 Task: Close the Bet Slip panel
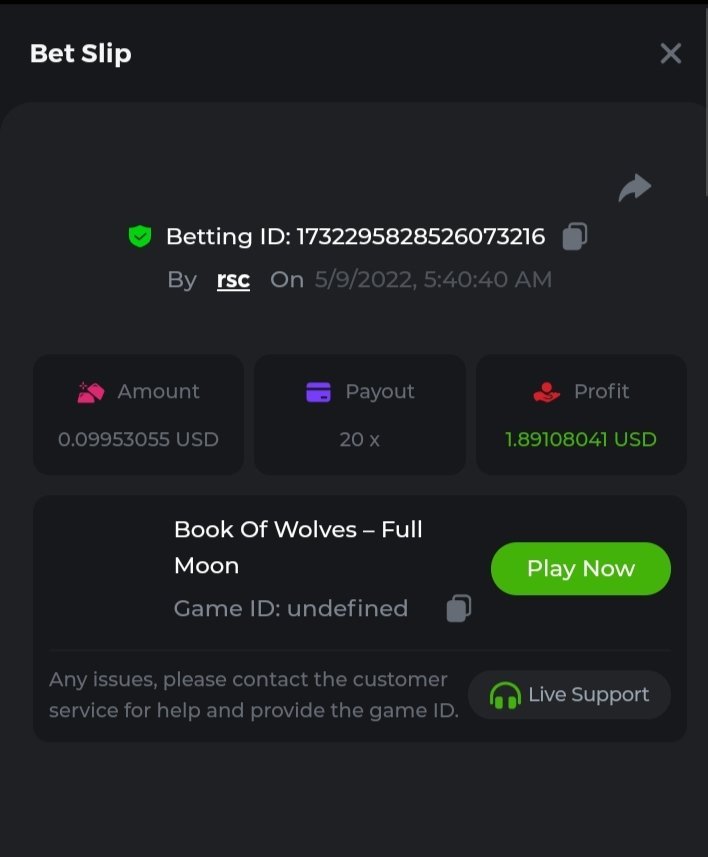[x=670, y=54]
